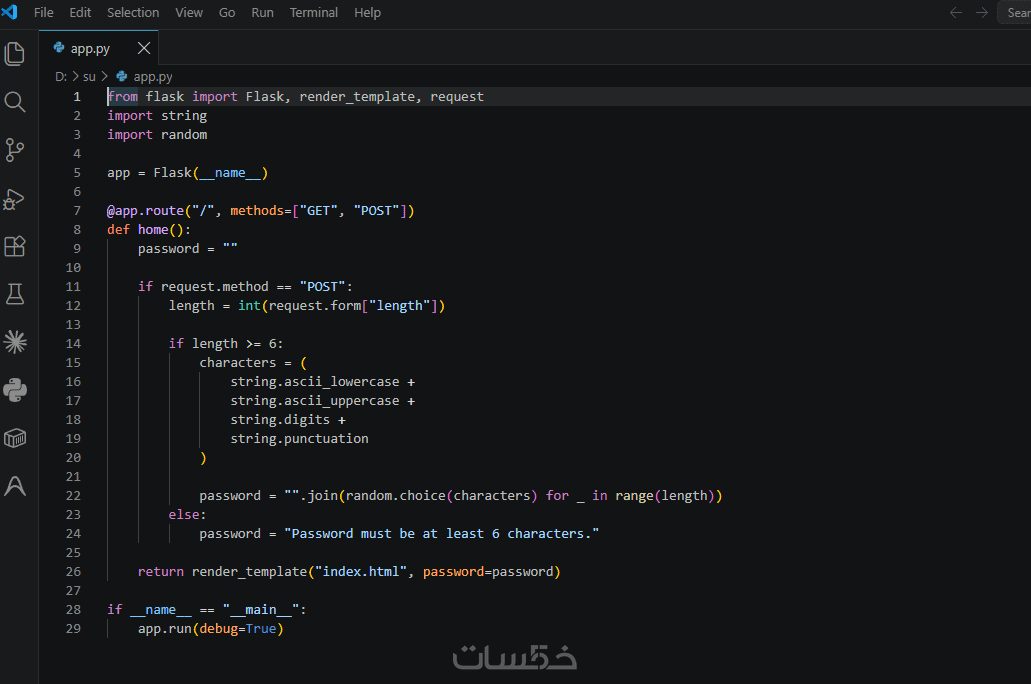This screenshot has width=1031, height=684.
Task: Open the Extensions view
Action: click(x=14, y=247)
